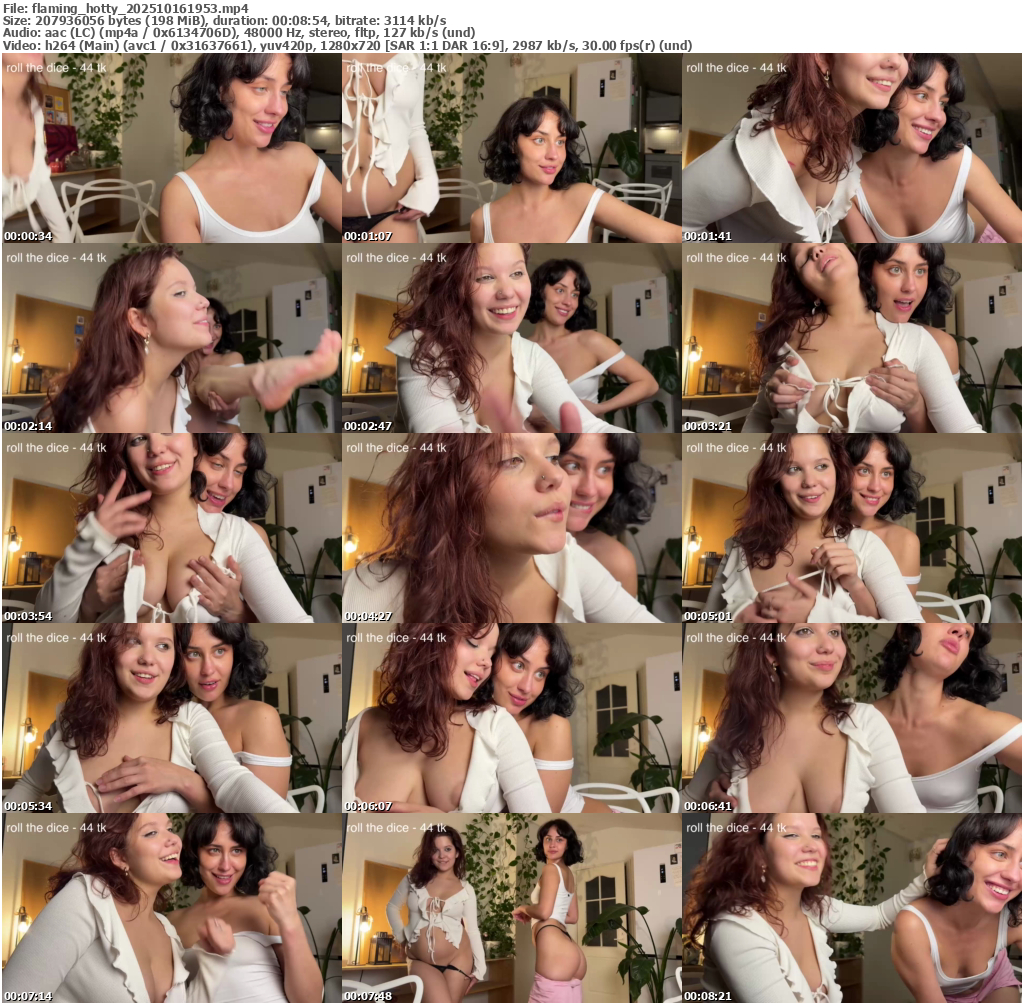The width and height of the screenshot is (1024, 1003).
Task: Pick the frame stamped 00:03:54
Action: tap(172, 528)
